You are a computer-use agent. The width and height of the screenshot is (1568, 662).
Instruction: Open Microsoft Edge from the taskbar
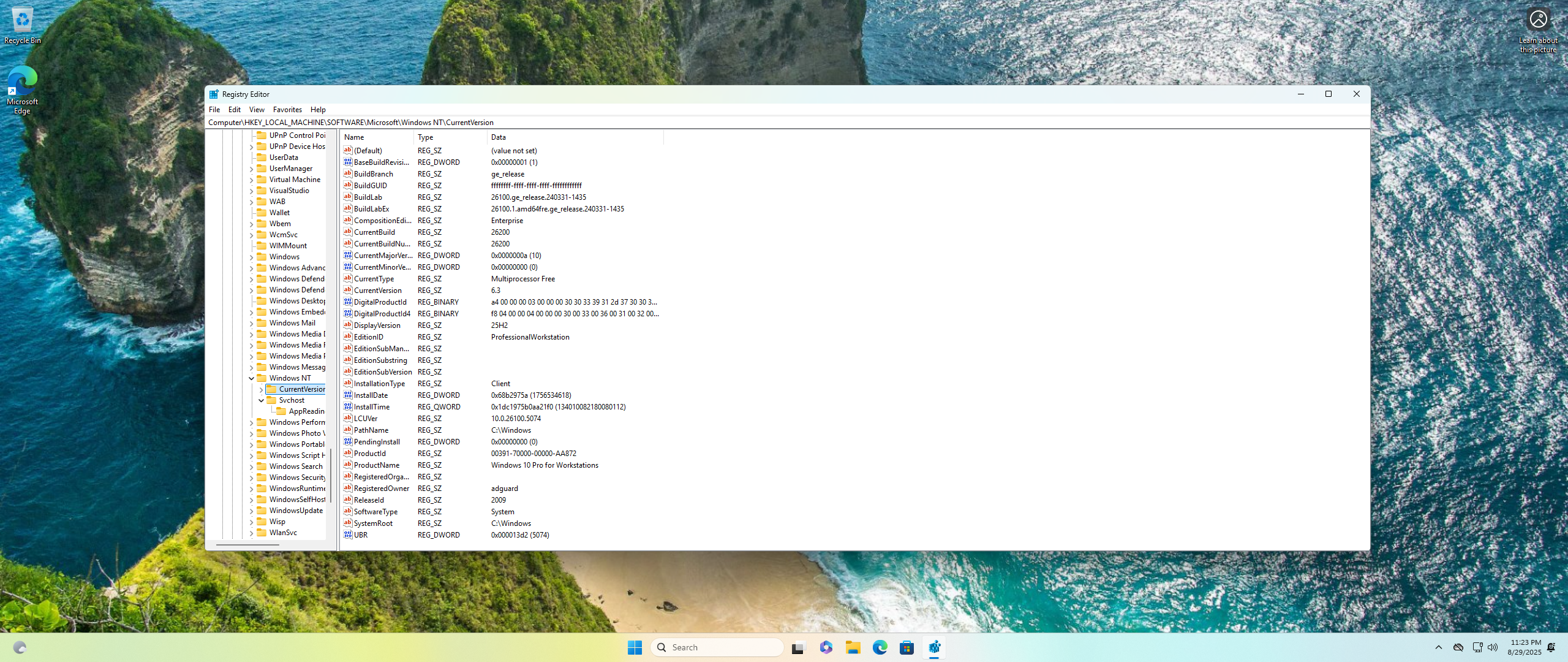coord(880,647)
